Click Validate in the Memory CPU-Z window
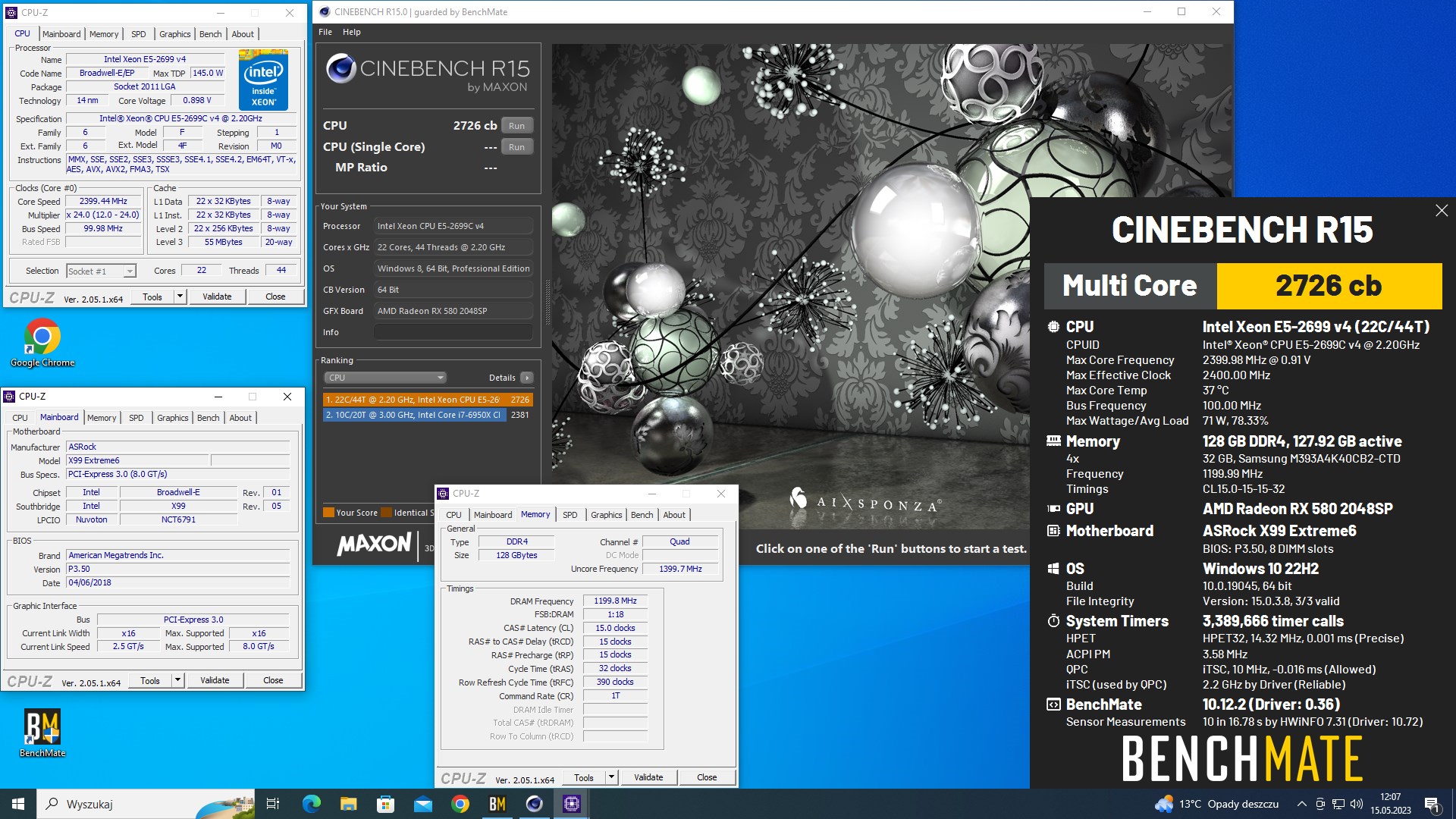Viewport: 1456px width, 819px height. [648, 777]
